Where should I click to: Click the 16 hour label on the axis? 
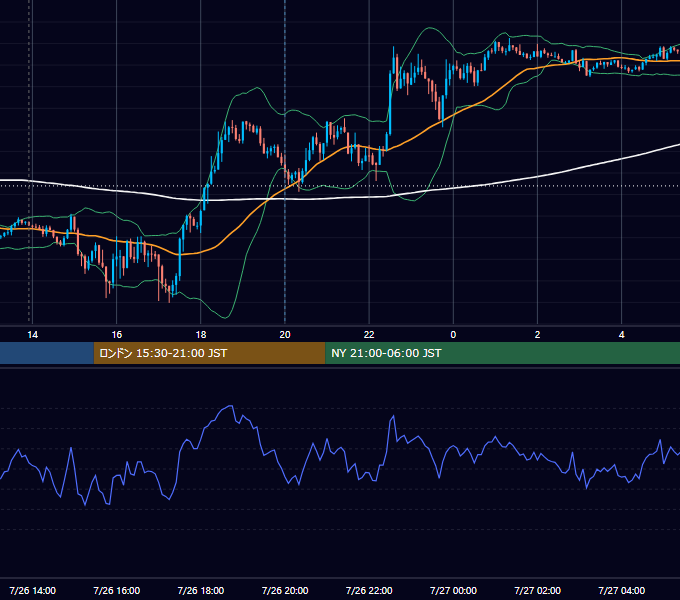click(x=117, y=335)
